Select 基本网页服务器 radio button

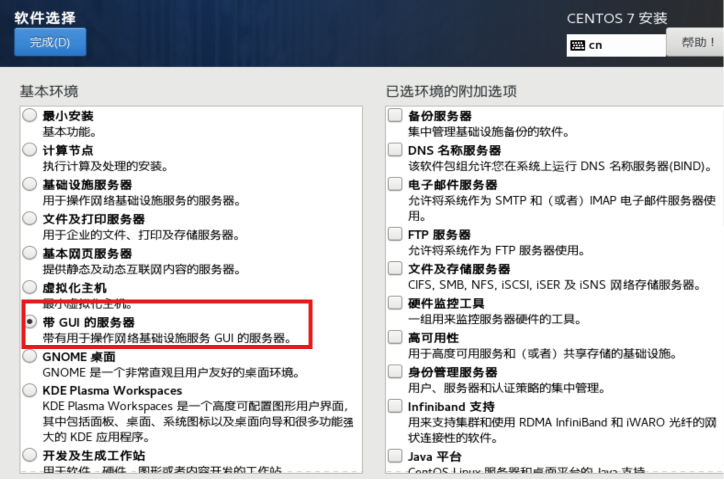tap(30, 253)
